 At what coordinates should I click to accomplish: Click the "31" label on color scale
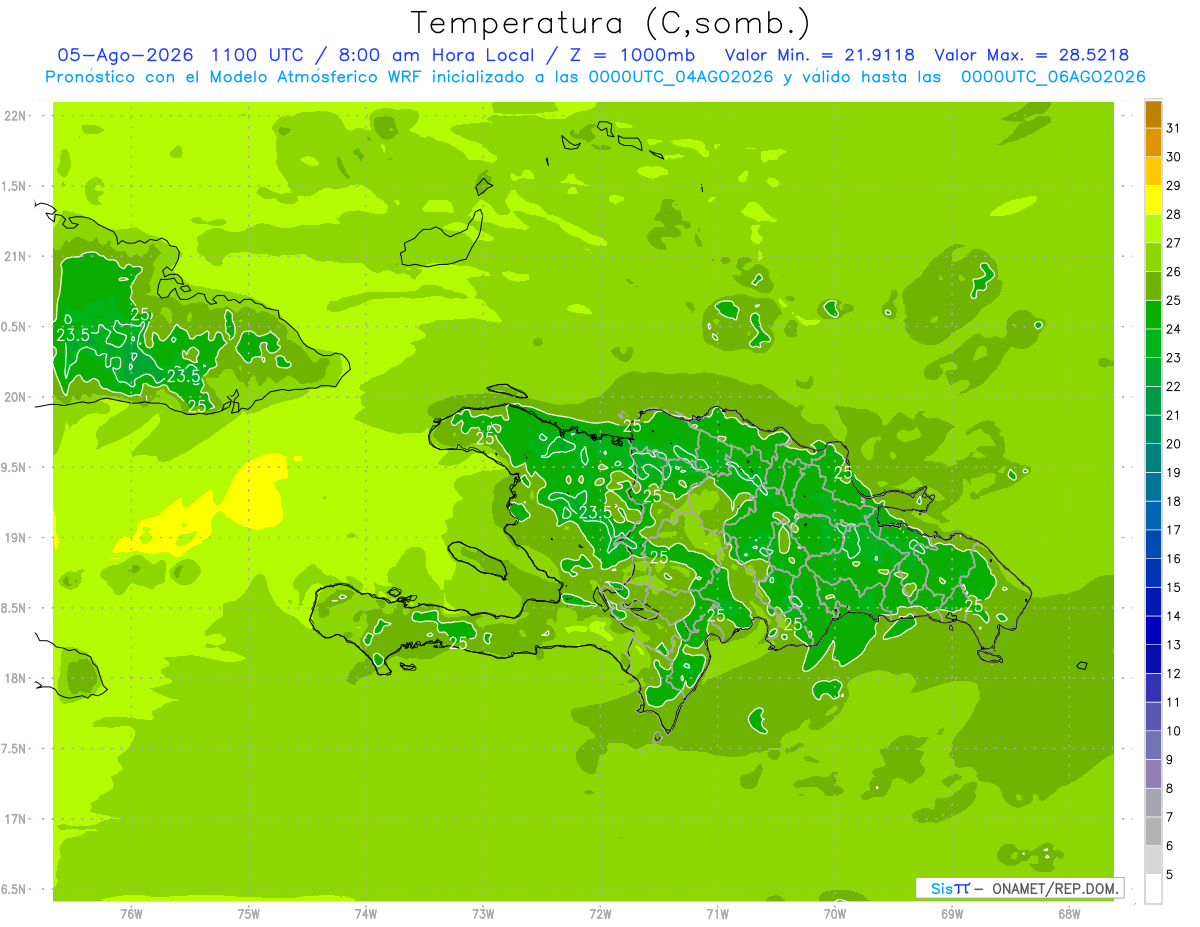tap(1174, 128)
